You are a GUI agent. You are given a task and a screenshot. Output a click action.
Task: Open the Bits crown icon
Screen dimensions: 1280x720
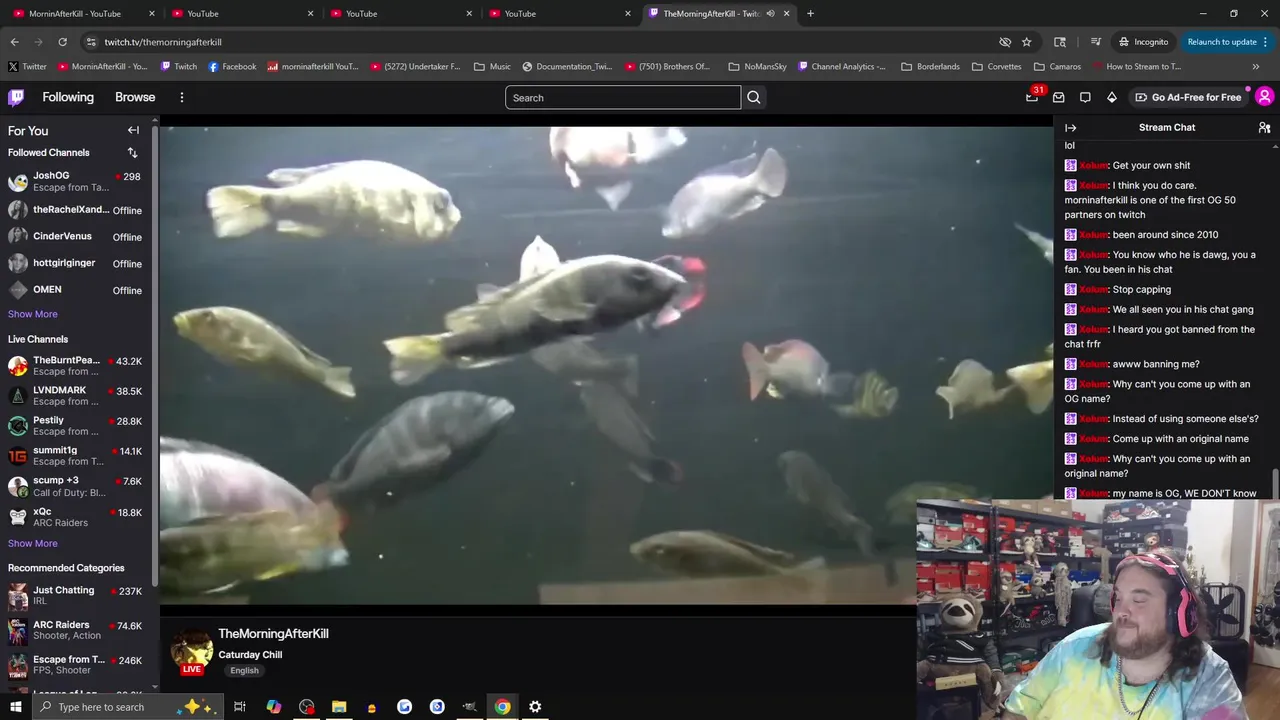(1111, 97)
